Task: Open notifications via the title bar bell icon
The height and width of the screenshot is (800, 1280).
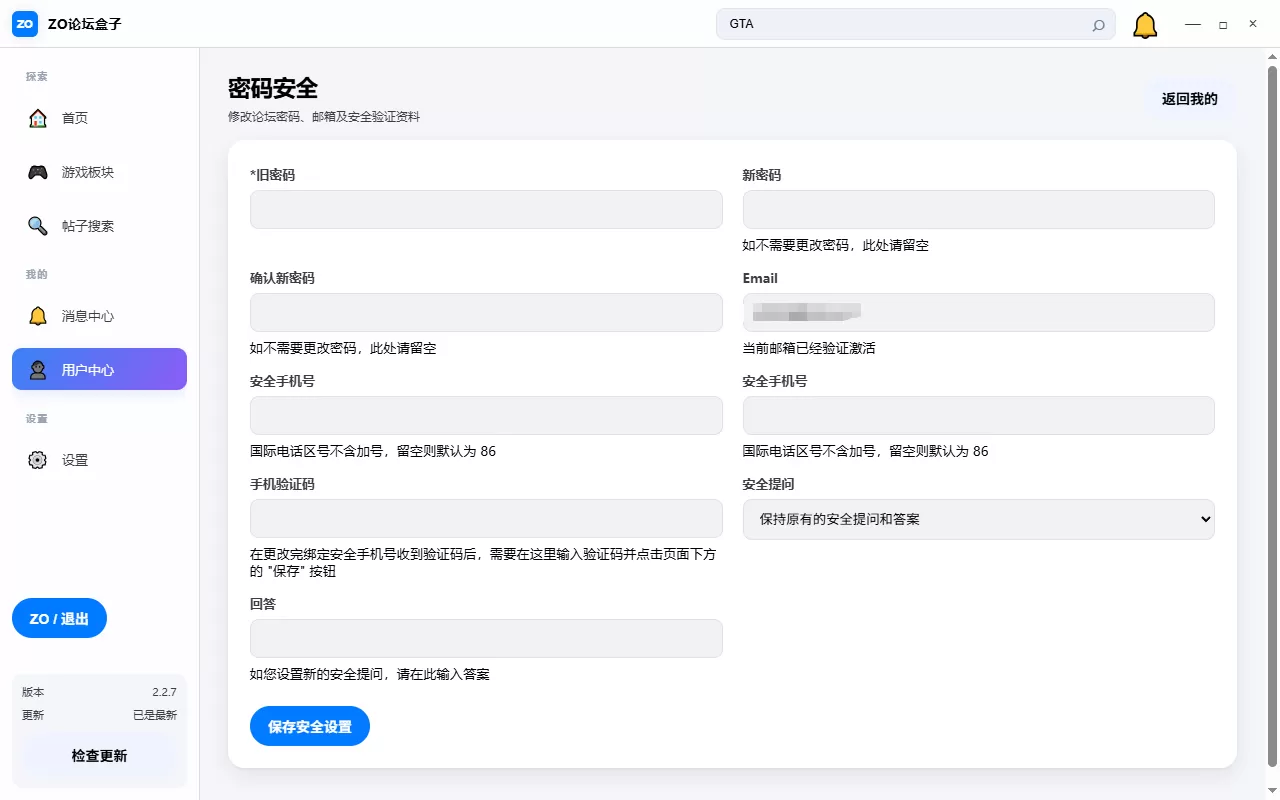Action: tap(1145, 25)
